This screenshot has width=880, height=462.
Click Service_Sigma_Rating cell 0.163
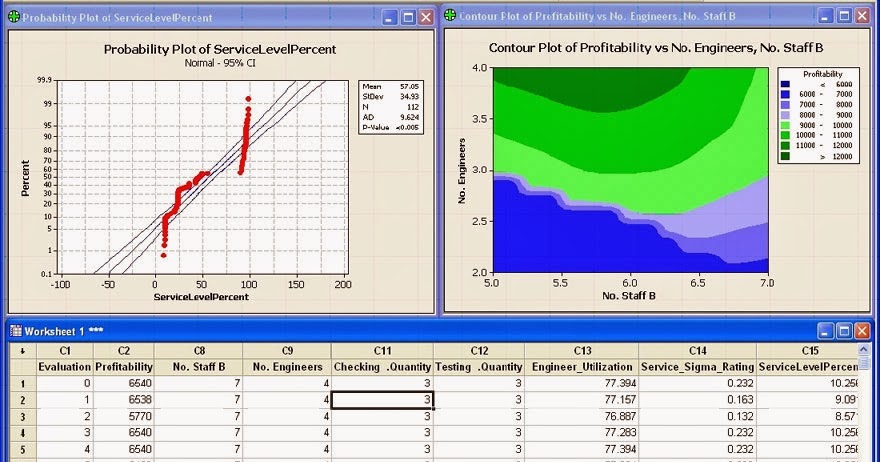[x=698, y=400]
